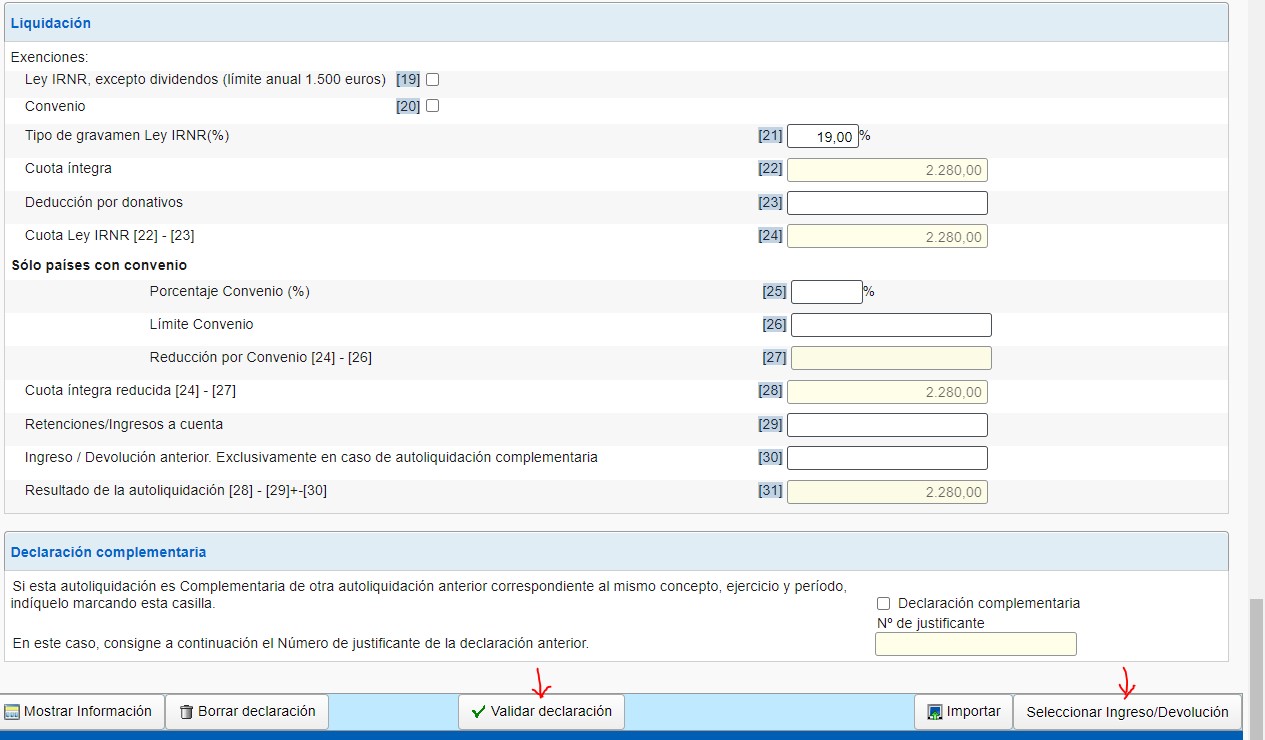Image resolution: width=1265 pixels, height=740 pixels.
Task: Enable Ley IRNR exemption checkbox [19]
Action: [x=433, y=79]
